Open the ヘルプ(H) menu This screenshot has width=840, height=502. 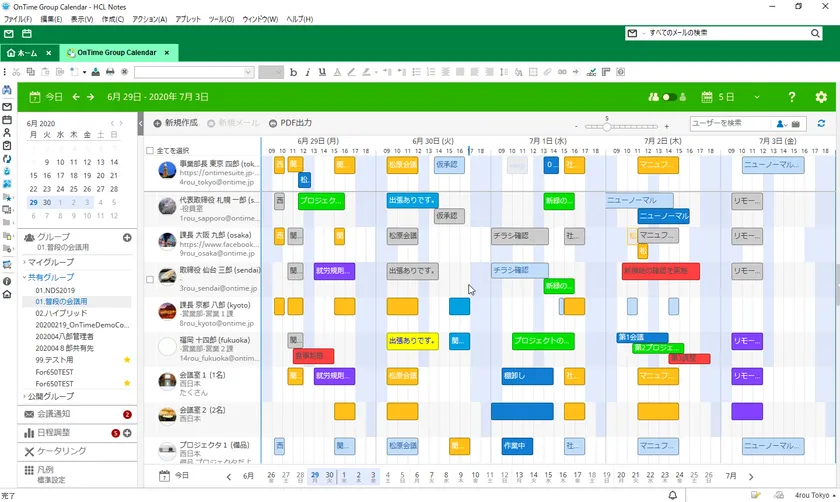[299, 19]
